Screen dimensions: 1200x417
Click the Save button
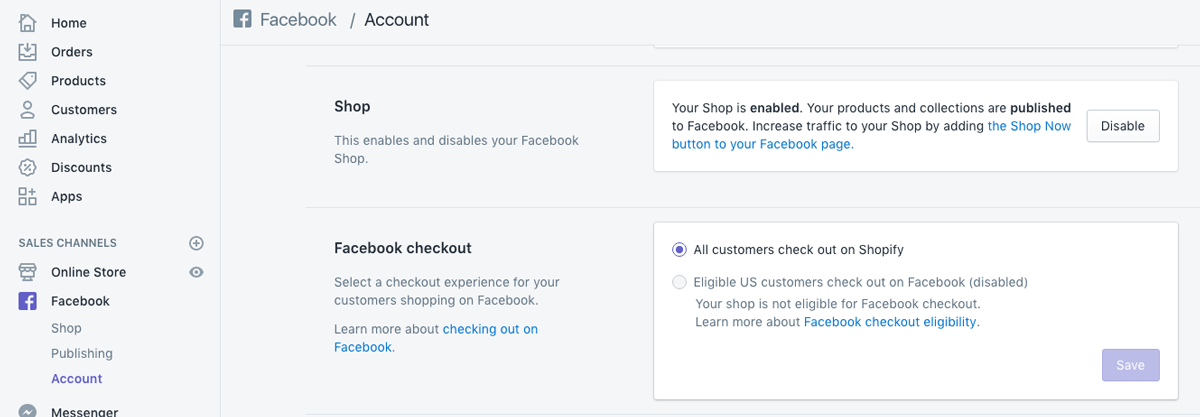click(1130, 365)
